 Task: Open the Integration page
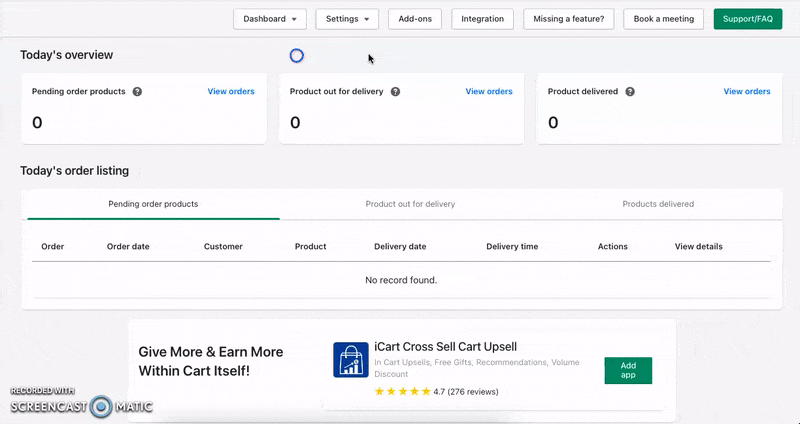click(x=482, y=19)
